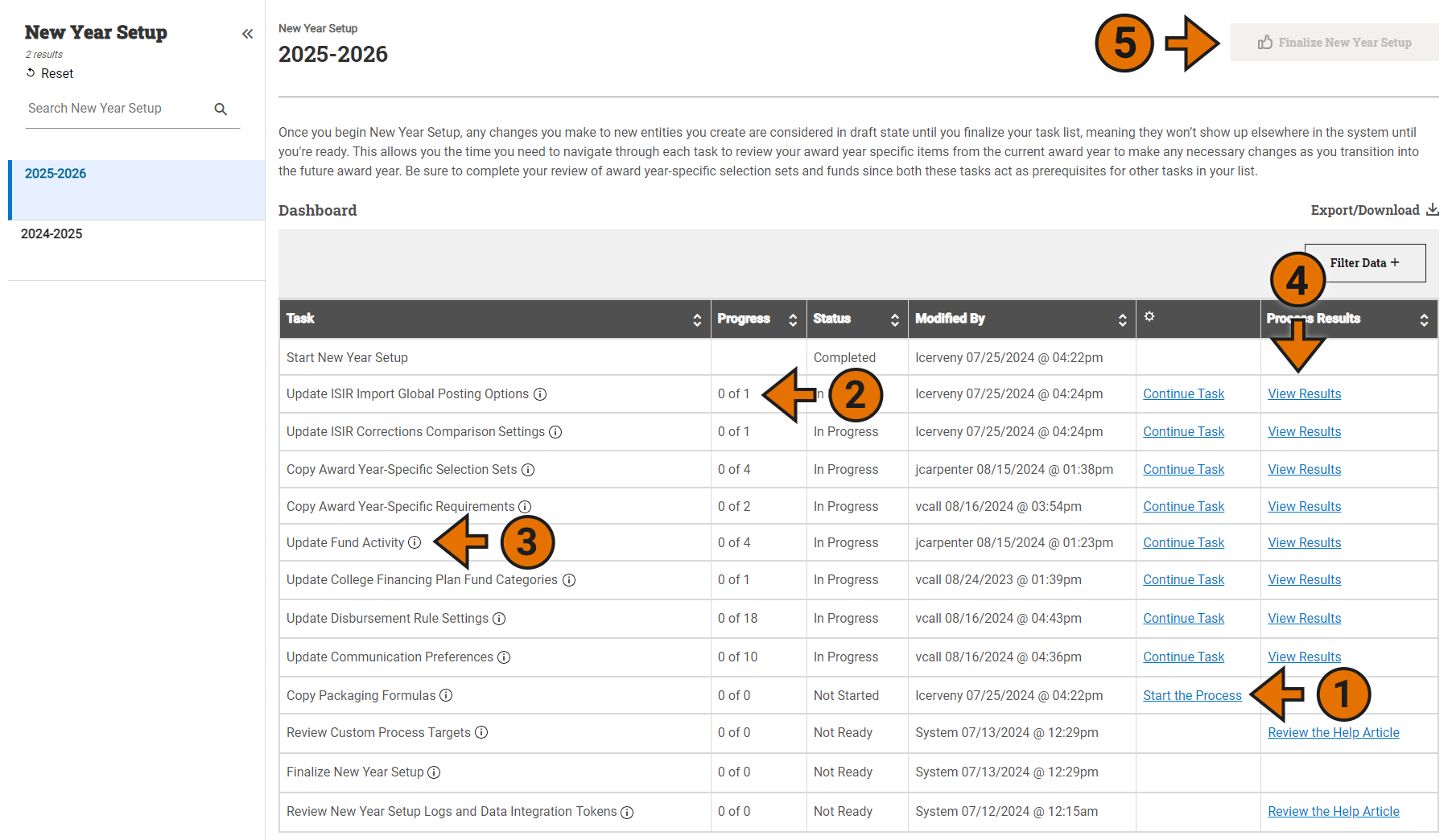Continue Task for Copy Award Year-Specific Requirements
This screenshot has width=1452, height=840.
coord(1183,507)
